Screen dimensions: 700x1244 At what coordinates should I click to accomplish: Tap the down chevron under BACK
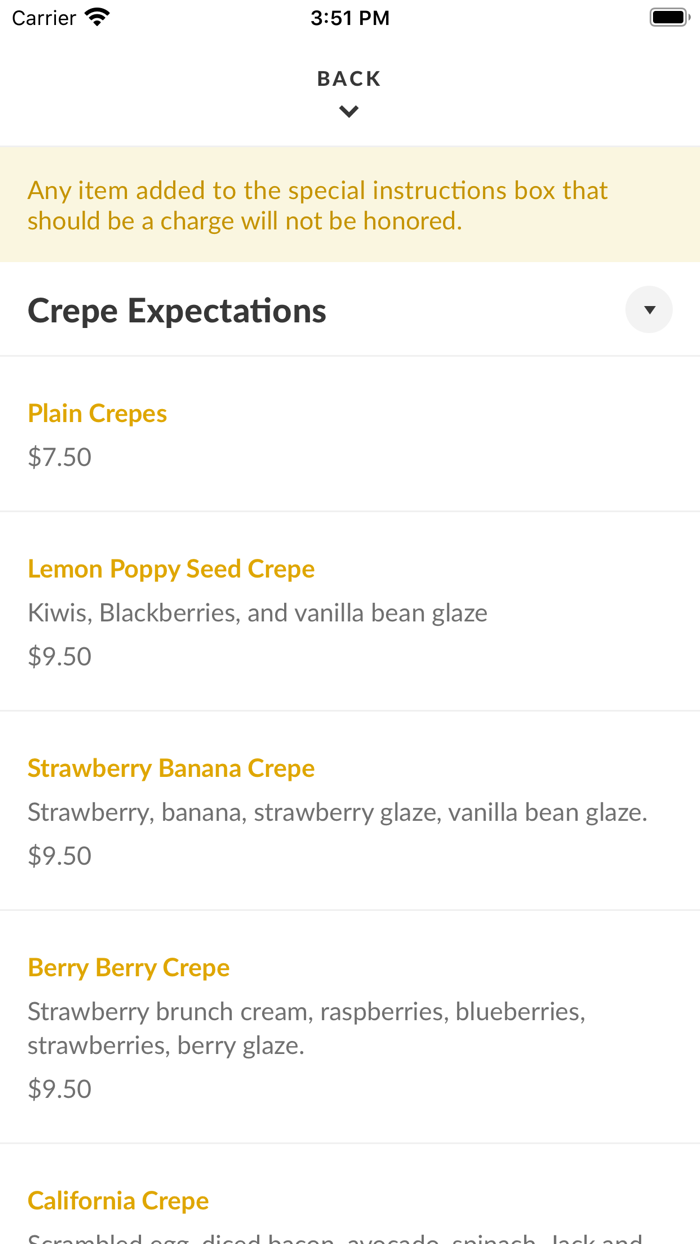(x=349, y=112)
